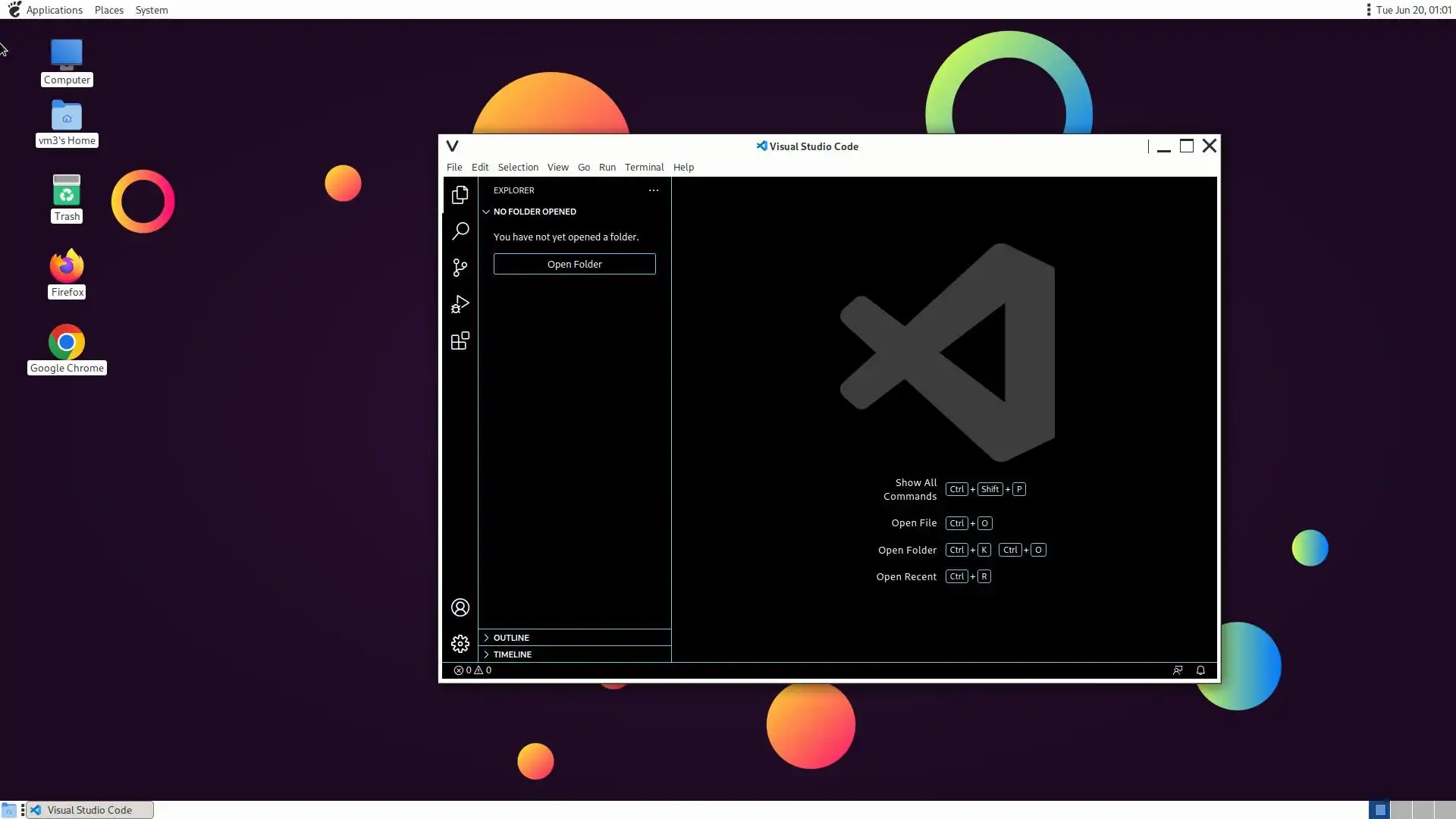The width and height of the screenshot is (1456, 819).
Task: Open the Extensions view
Action: [x=460, y=340]
